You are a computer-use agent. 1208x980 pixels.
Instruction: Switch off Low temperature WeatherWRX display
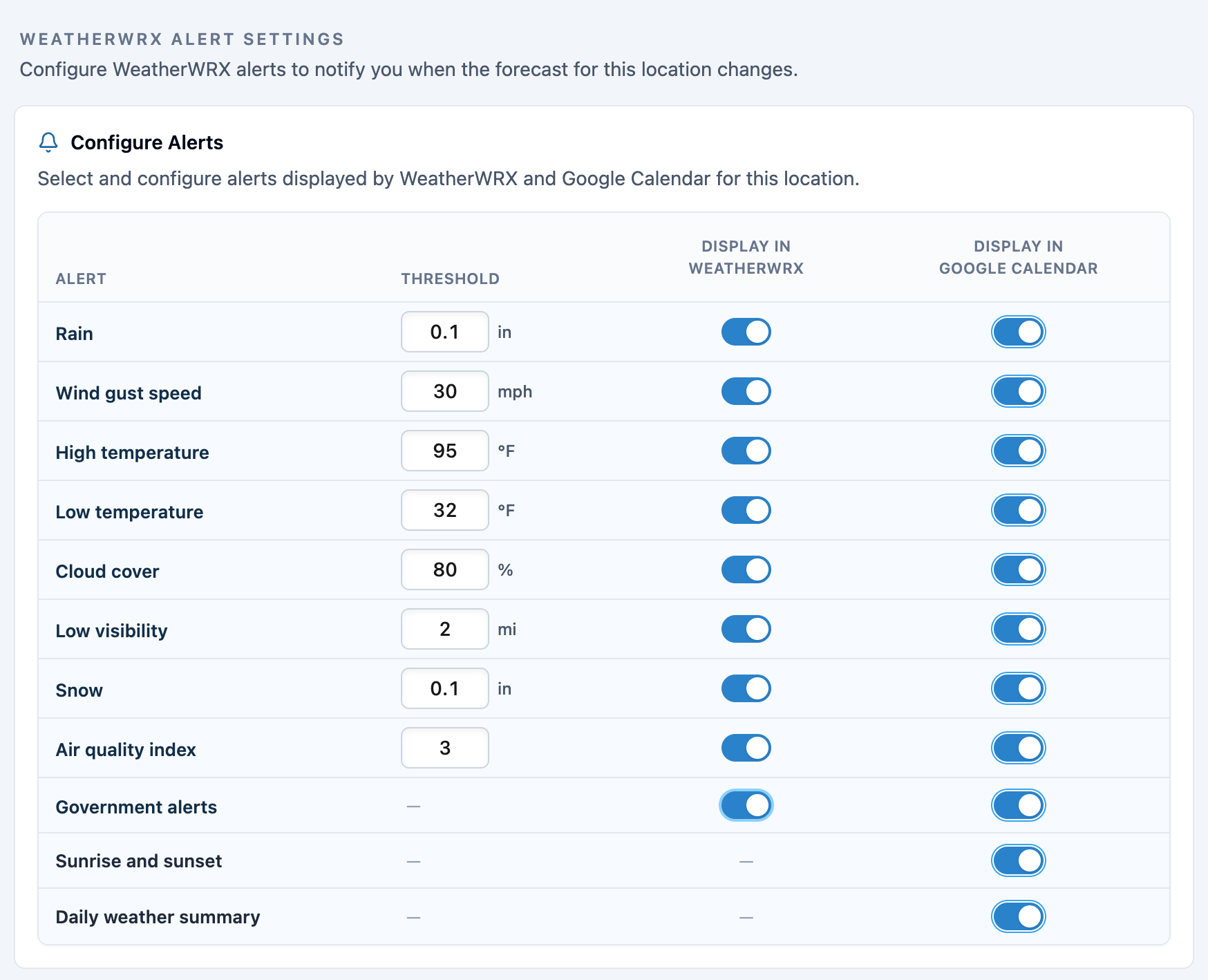point(746,510)
